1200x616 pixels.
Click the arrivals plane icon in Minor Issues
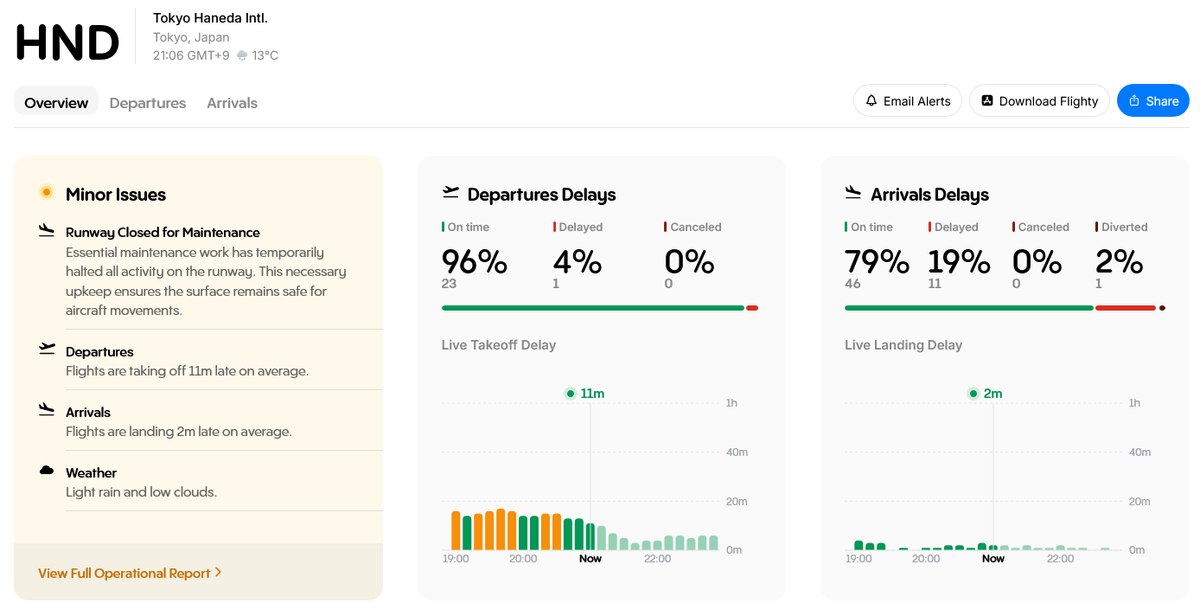click(x=46, y=410)
